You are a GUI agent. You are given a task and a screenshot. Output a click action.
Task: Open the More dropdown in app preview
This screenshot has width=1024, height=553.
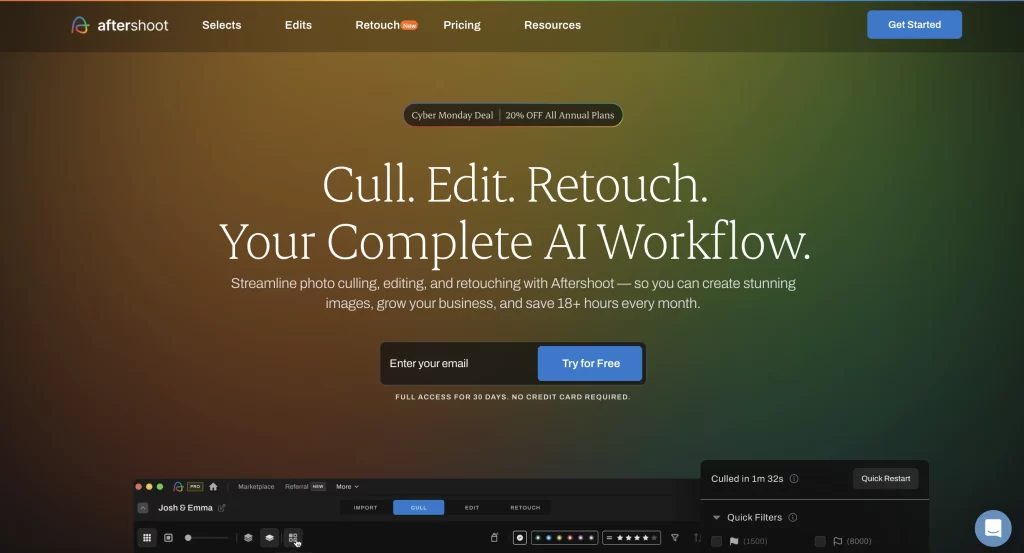click(x=347, y=487)
